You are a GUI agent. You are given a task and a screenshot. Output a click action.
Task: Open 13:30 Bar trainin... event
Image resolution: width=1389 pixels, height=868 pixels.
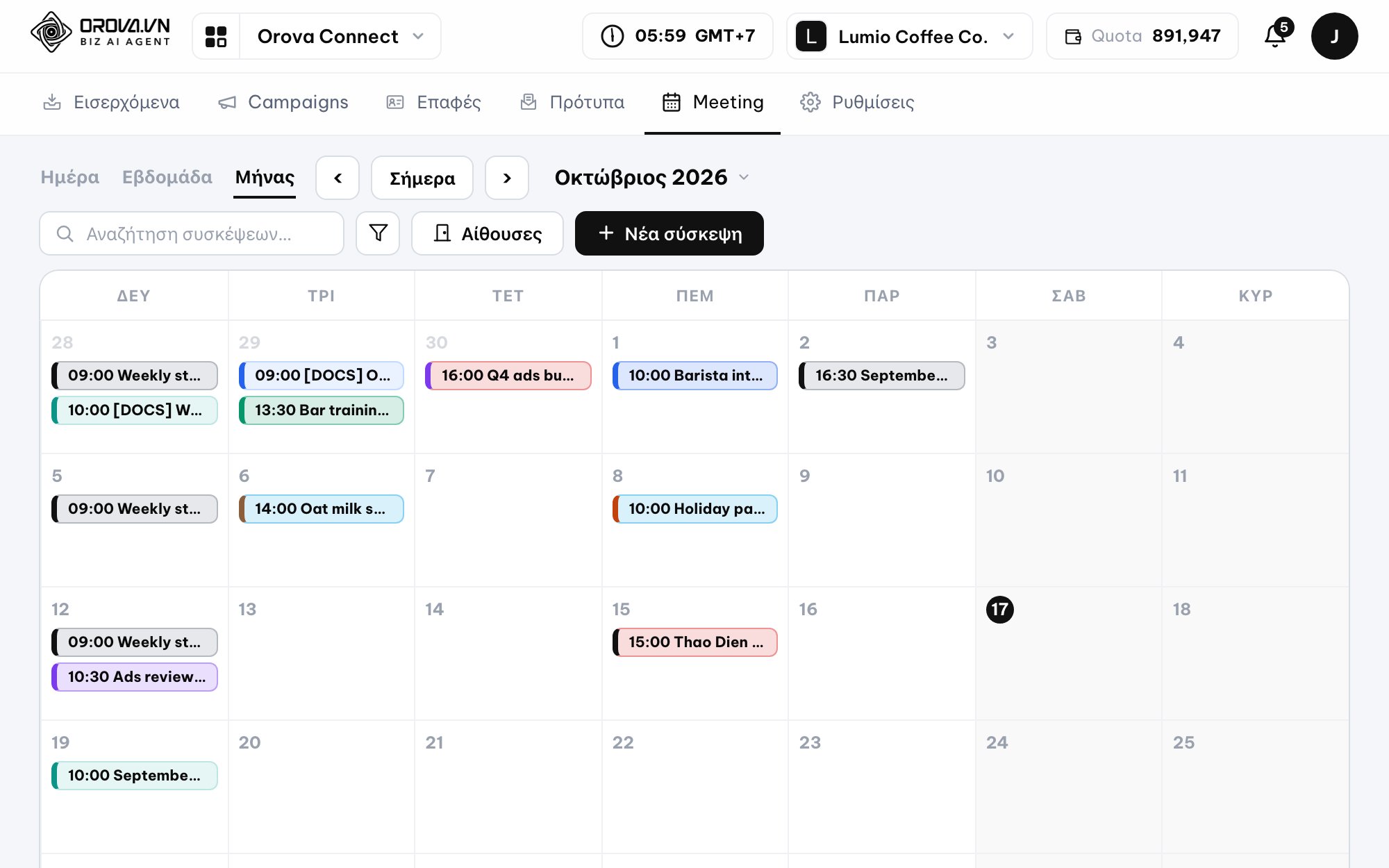[x=322, y=410]
